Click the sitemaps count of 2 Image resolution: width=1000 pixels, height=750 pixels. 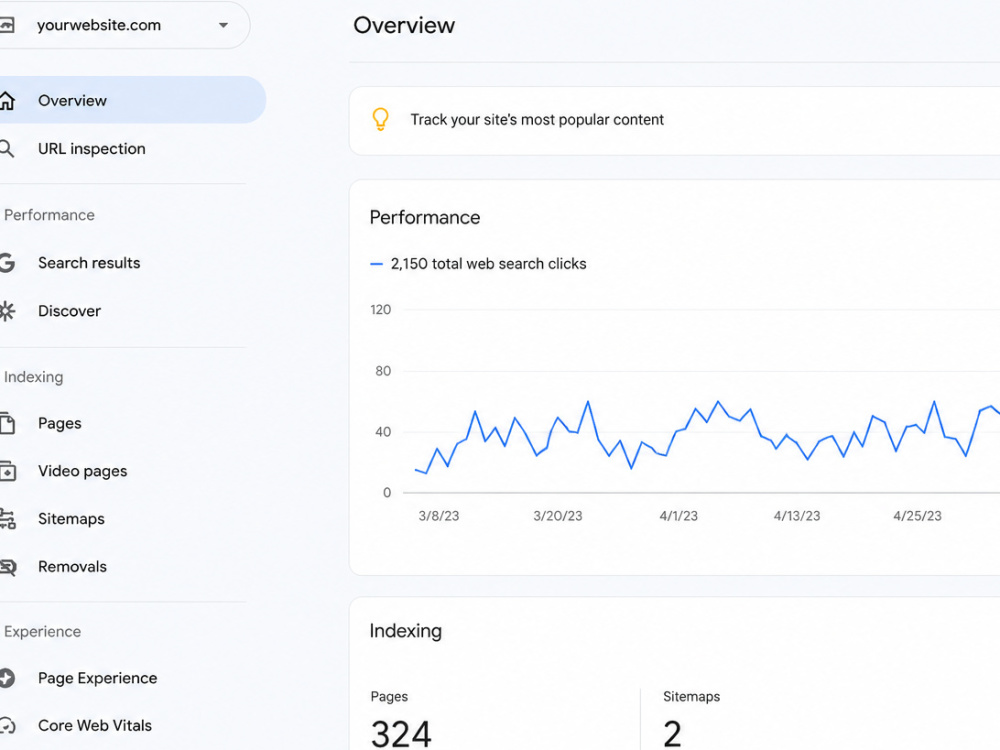pos(672,734)
